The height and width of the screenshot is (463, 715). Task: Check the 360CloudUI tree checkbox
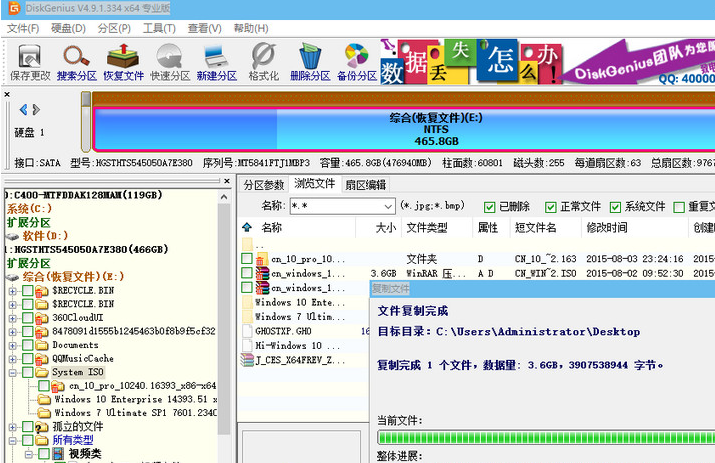pos(28,317)
